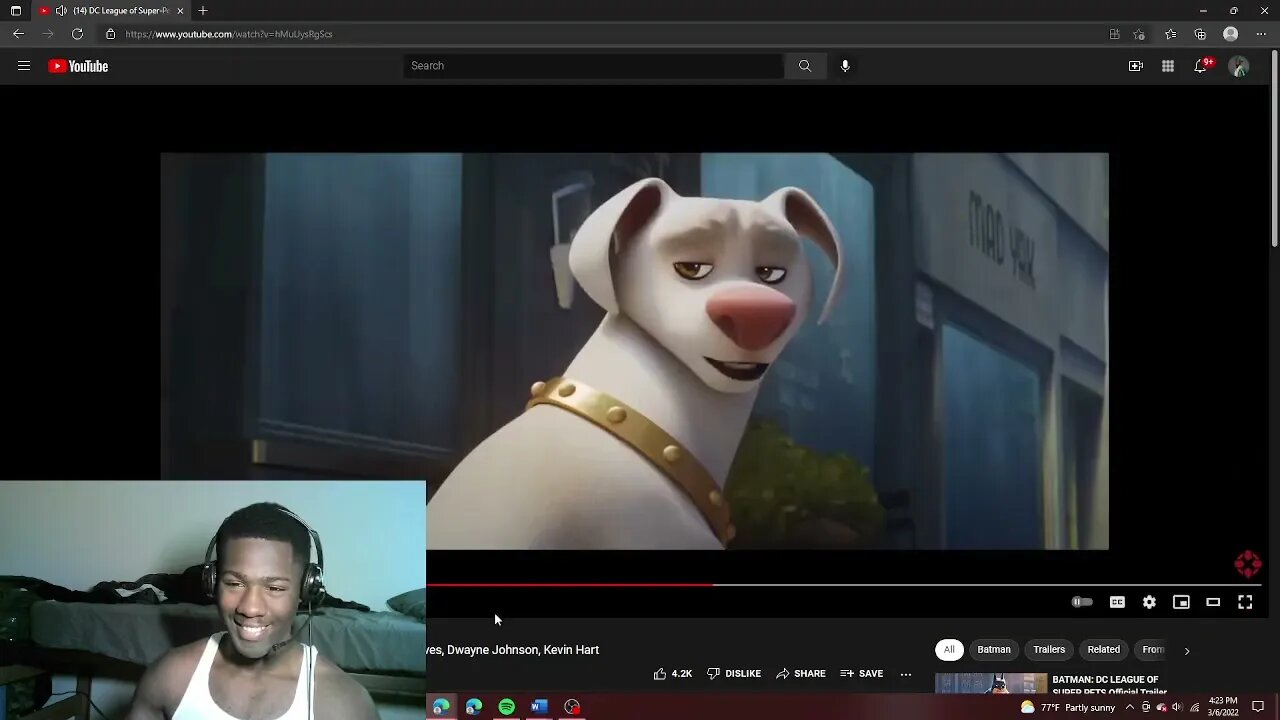
Task: Click the app available install icon in address bar
Action: click(x=1114, y=34)
